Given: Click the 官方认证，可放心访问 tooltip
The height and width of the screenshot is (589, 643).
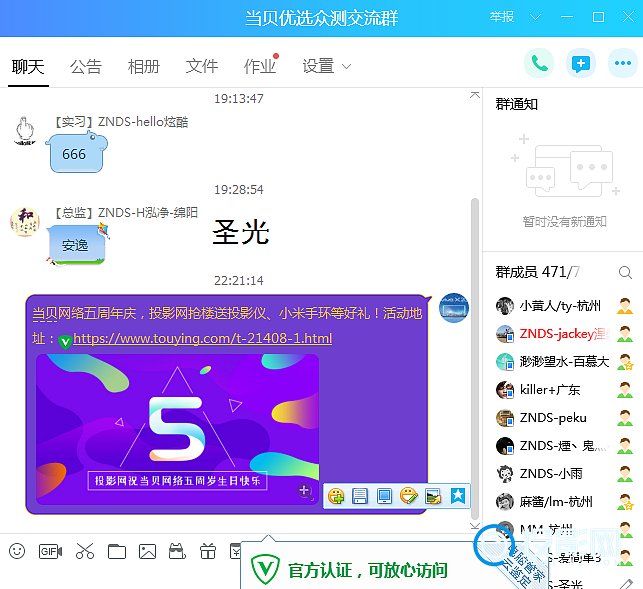Looking at the screenshot, I should click(x=367, y=570).
